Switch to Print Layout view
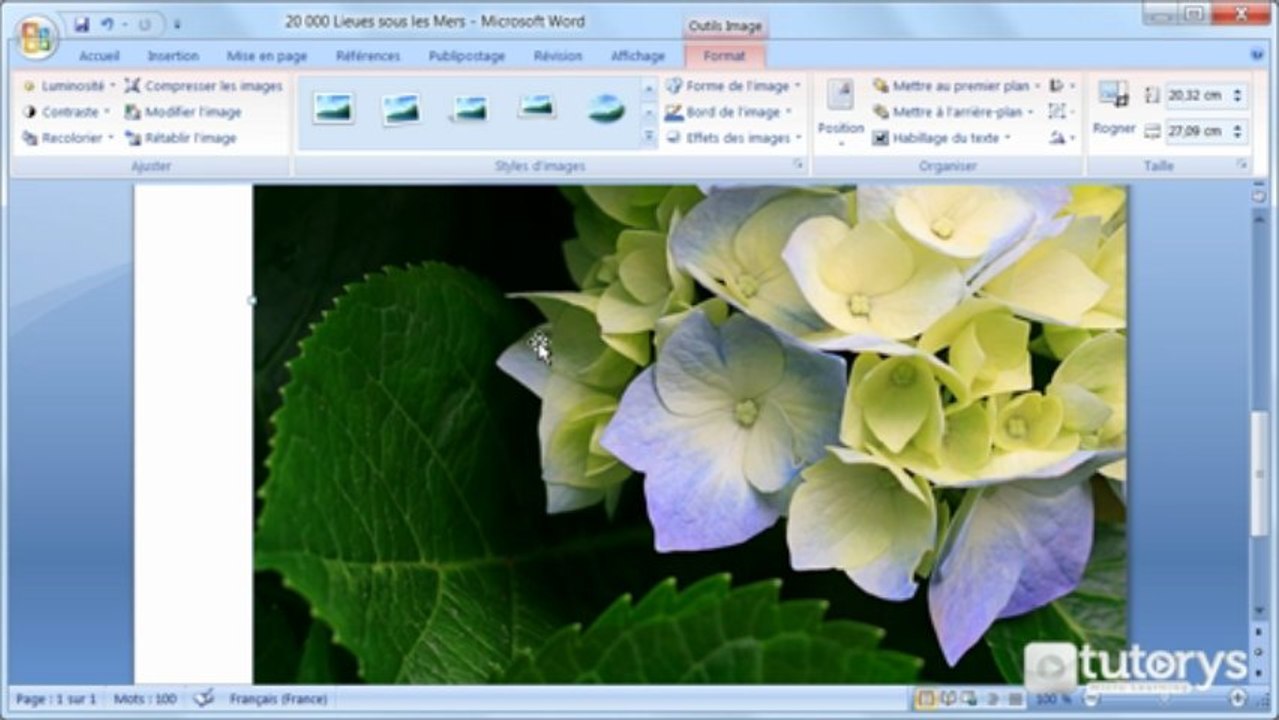The image size is (1279, 720). [x=925, y=698]
